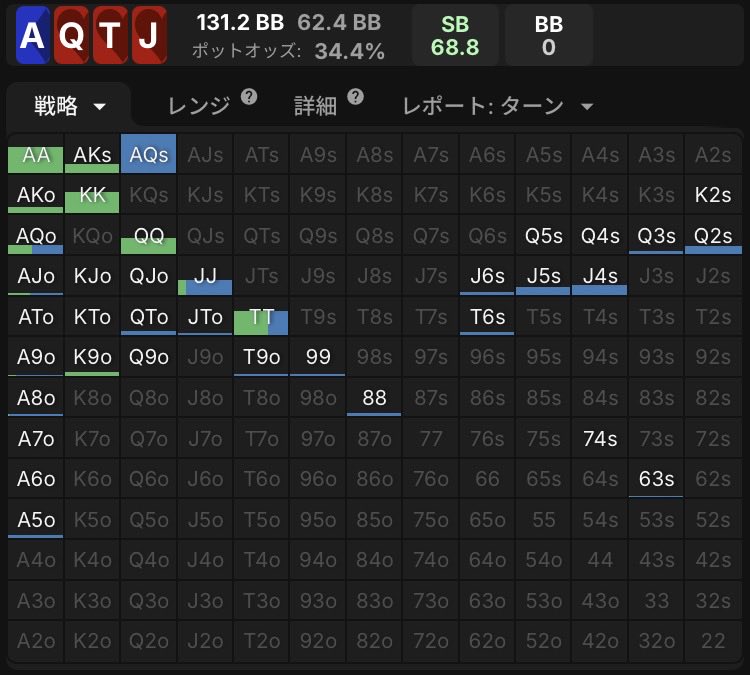Viewport: 750px width, 675px height.
Task: Select the J6s hand cell
Action: click(487, 276)
